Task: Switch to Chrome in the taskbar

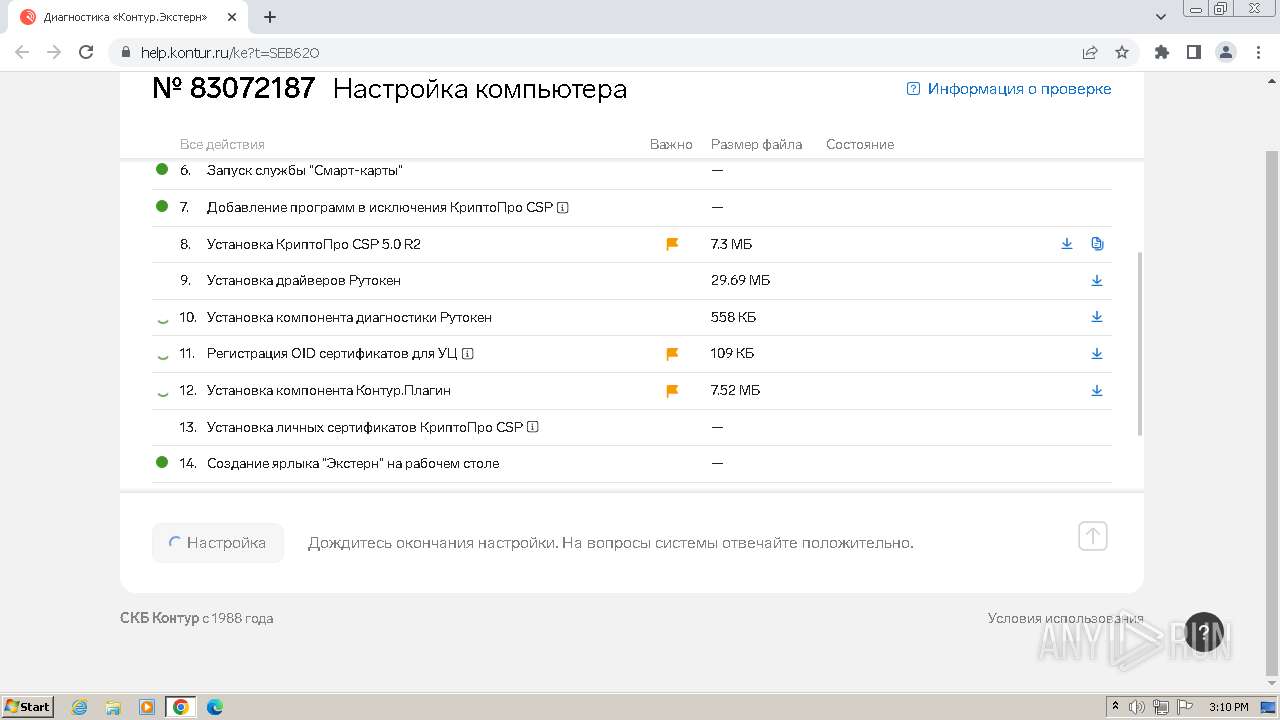Action: coord(180,707)
